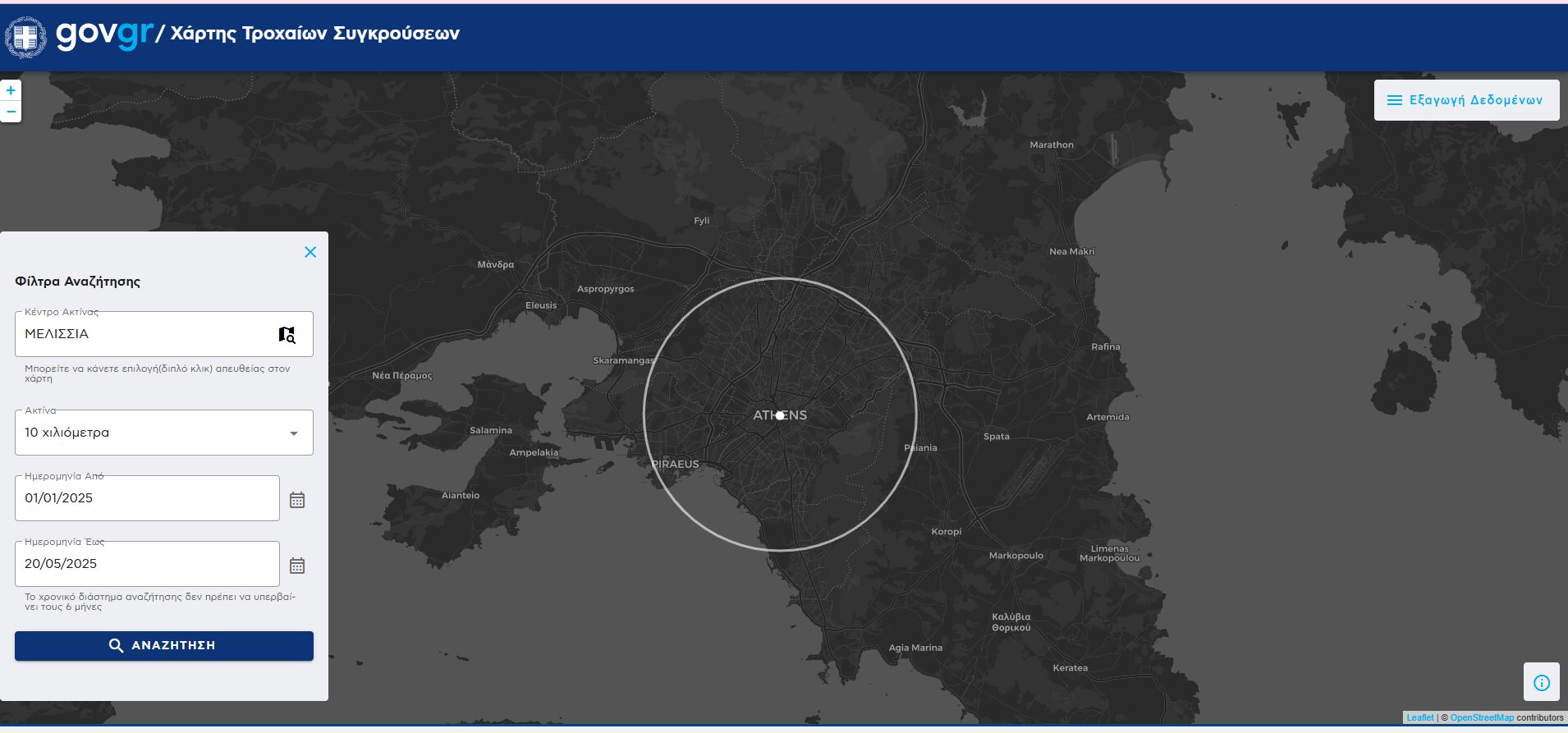Open the Εξαγωγή Δεδομένων menu
This screenshot has width=1568, height=733.
(x=1466, y=100)
